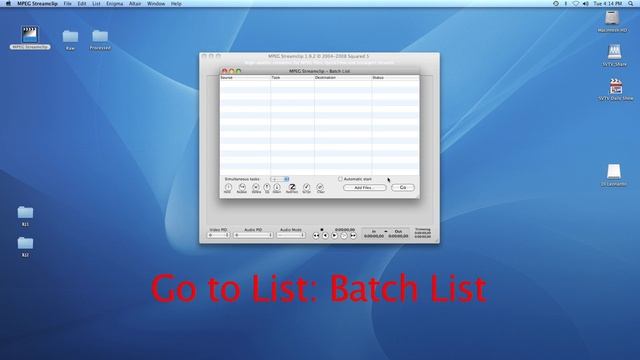
Task: Open the Apple menu
Action: 8,4
